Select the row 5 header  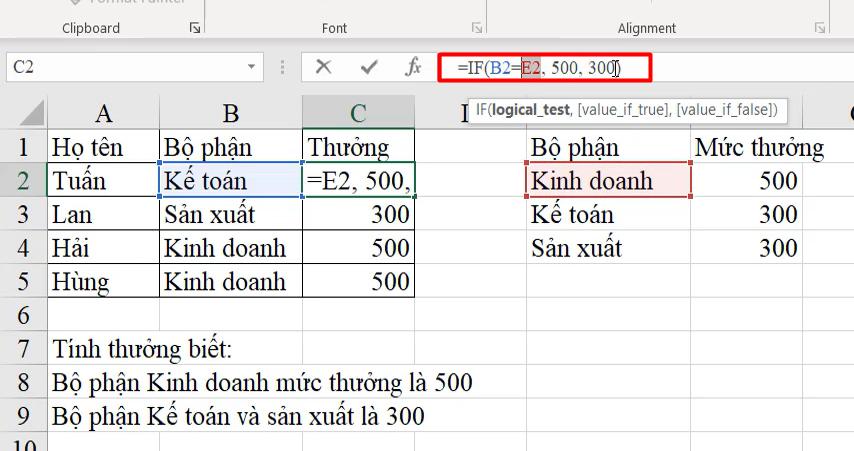[22, 282]
